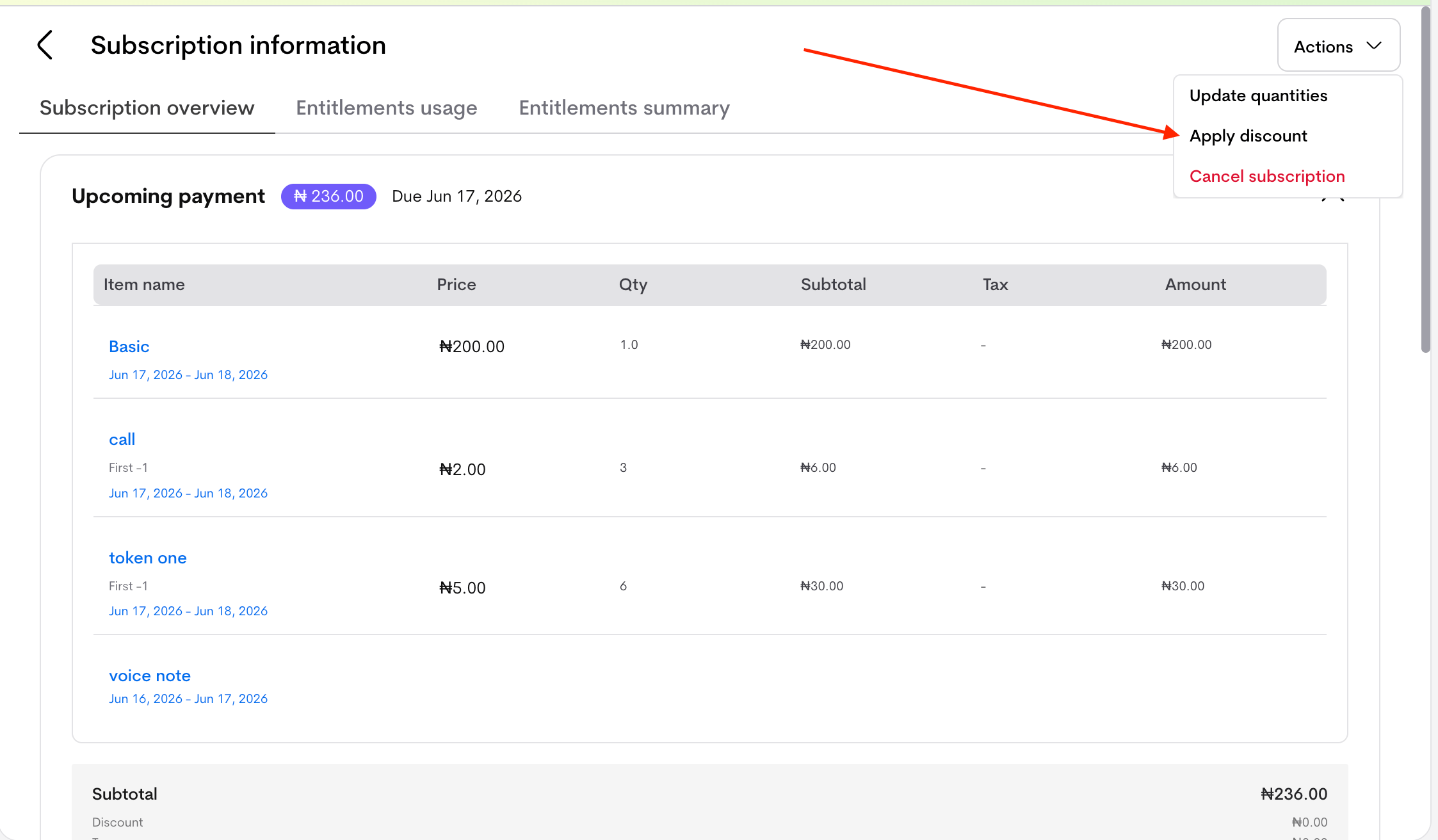Click the page vertical scrollbar
Image resolution: width=1438 pixels, height=840 pixels.
coord(1425,179)
